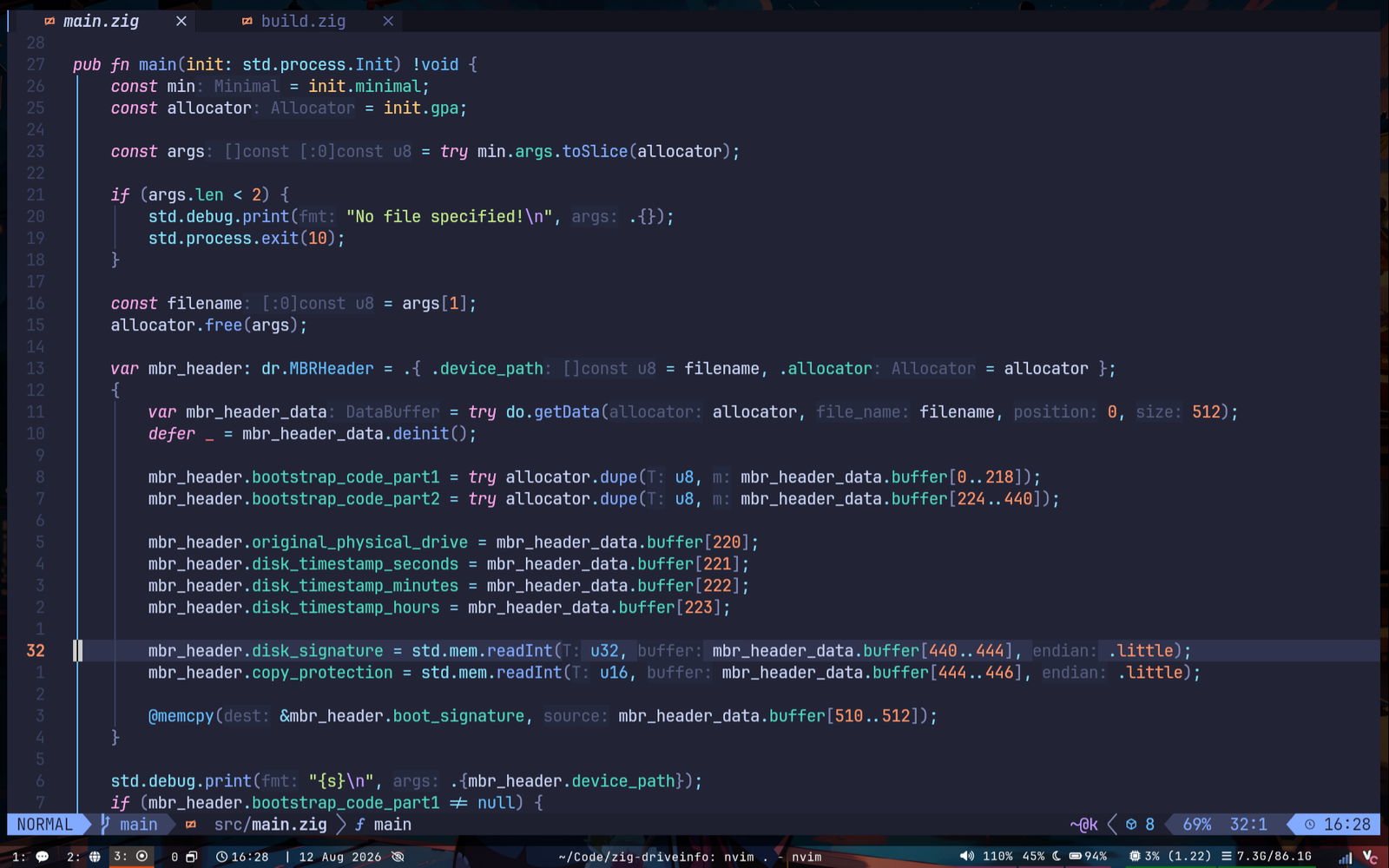Click the memory usage icon beside 7.3G/86.1G

[x=1227, y=856]
